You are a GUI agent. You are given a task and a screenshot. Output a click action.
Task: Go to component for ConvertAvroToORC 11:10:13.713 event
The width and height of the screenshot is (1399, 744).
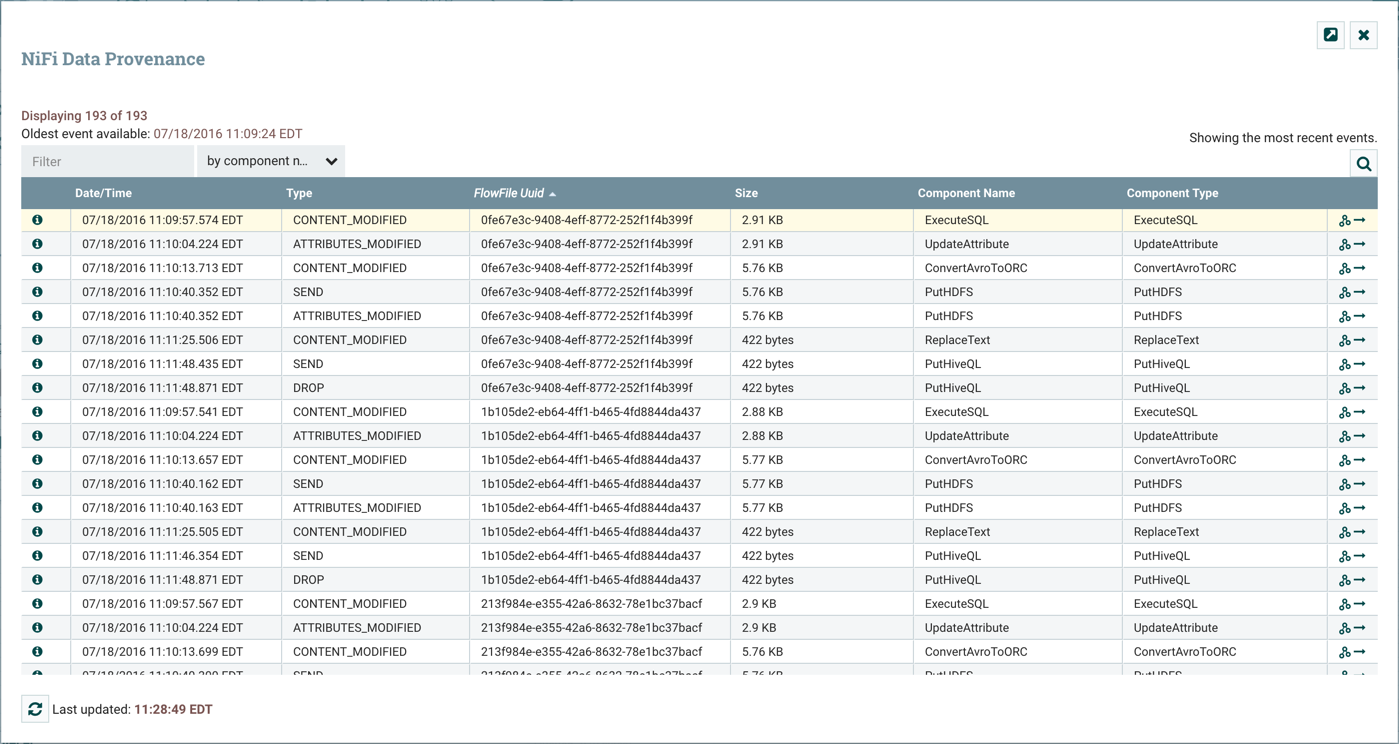pos(1360,268)
